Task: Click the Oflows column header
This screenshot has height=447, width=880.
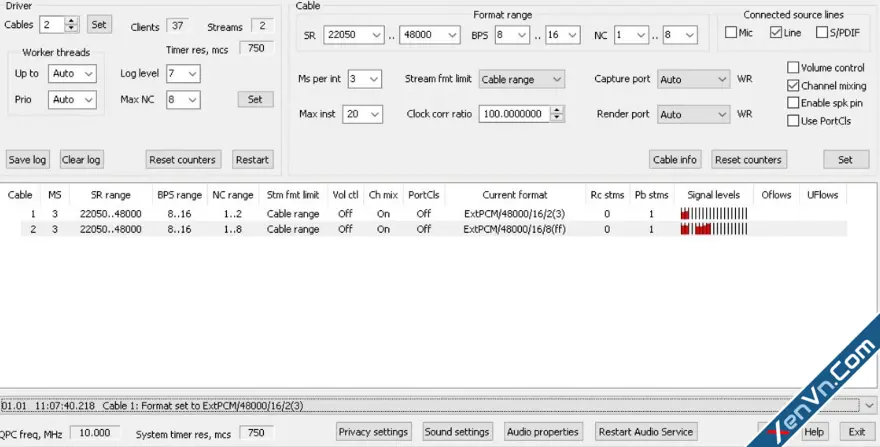Action: (776, 195)
